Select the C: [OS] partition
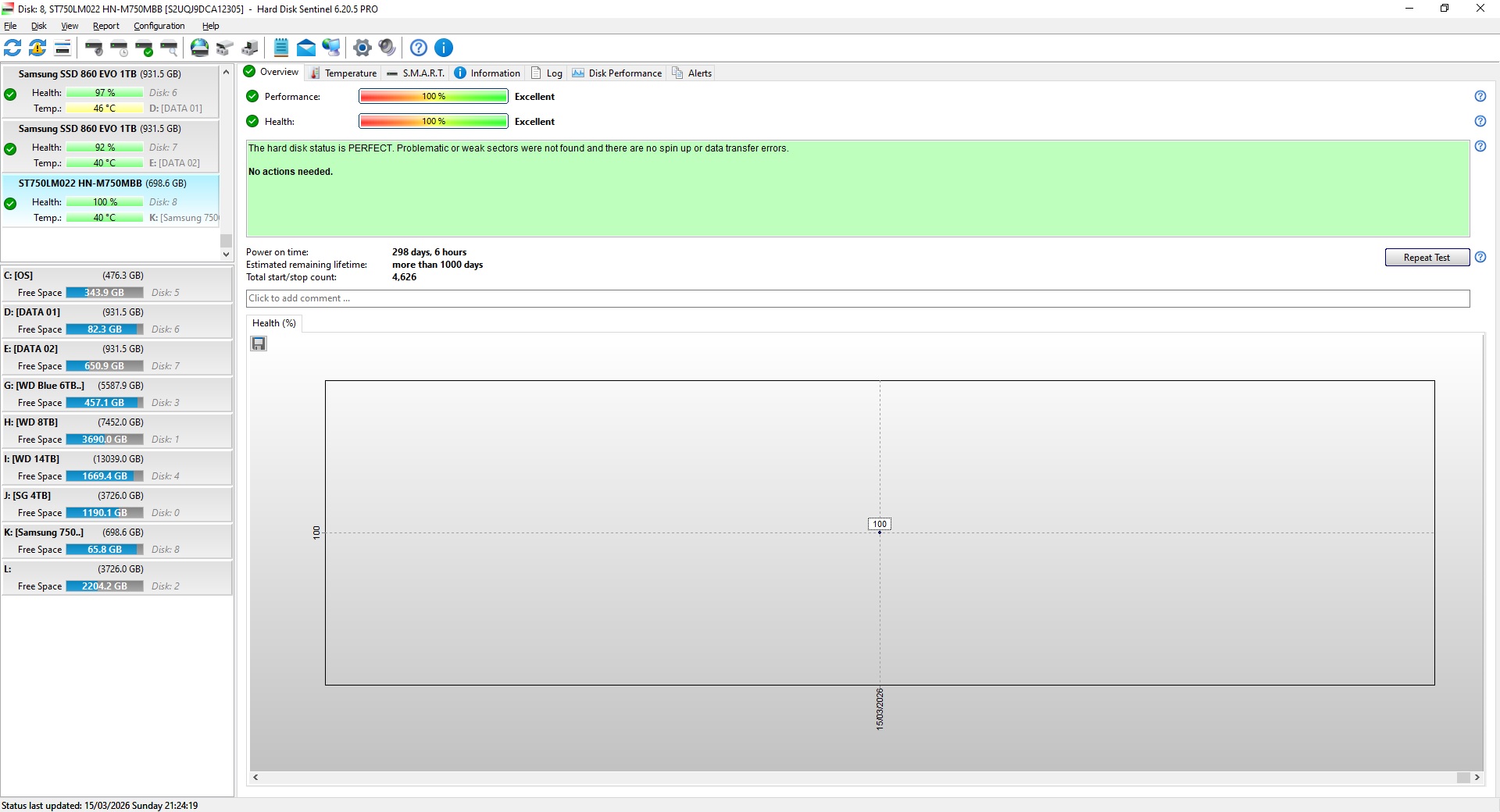Viewport: 1500px width, 812px height. [116, 284]
